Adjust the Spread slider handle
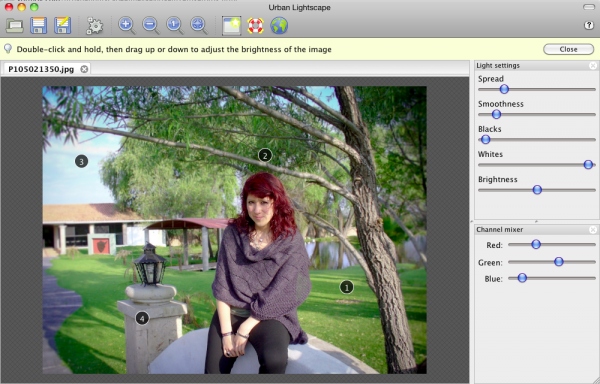The width and height of the screenshot is (600, 384). coord(504,89)
